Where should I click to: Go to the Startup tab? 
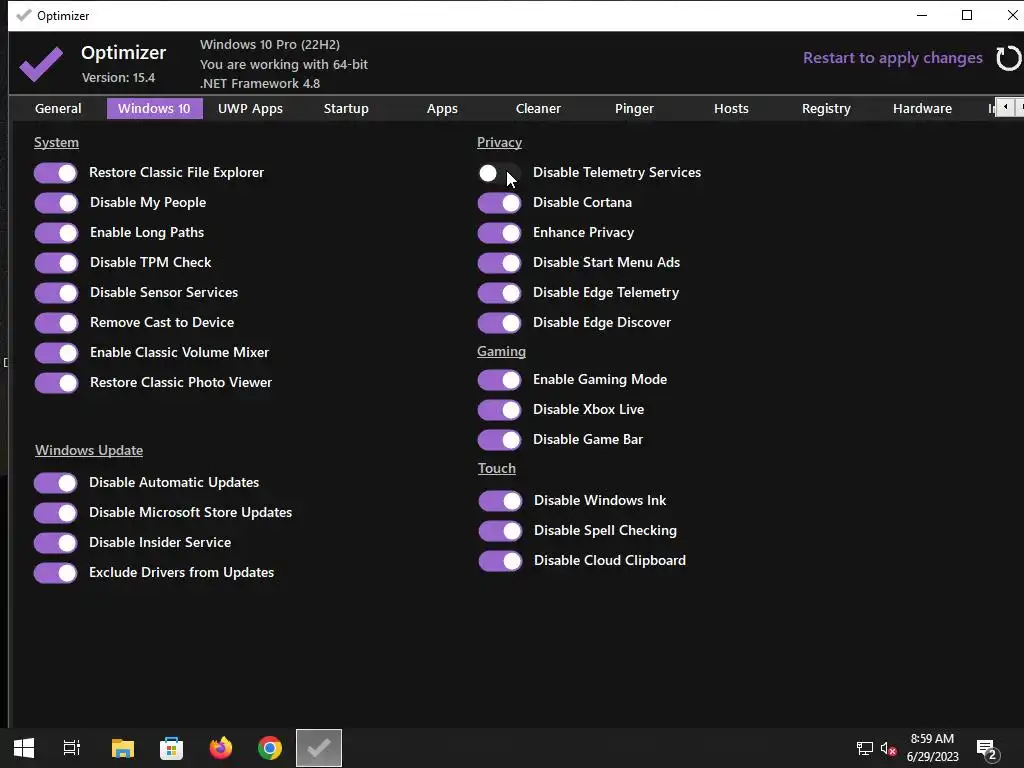(346, 108)
